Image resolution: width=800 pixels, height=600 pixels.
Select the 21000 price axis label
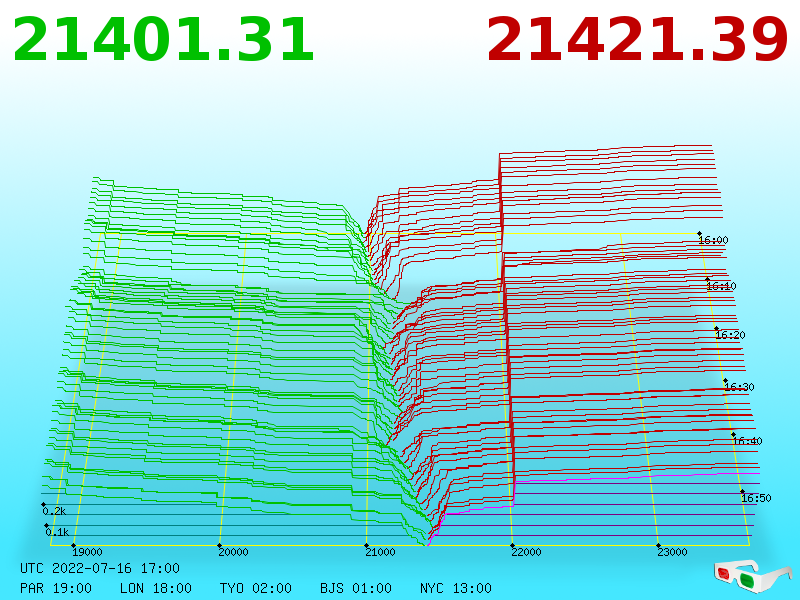(380, 552)
